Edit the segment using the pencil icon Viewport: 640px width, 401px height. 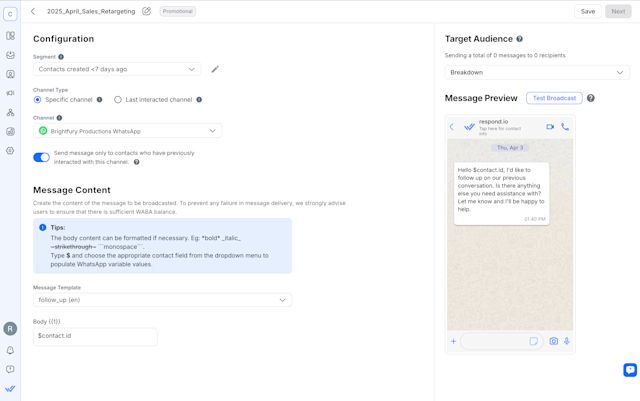[x=215, y=69]
